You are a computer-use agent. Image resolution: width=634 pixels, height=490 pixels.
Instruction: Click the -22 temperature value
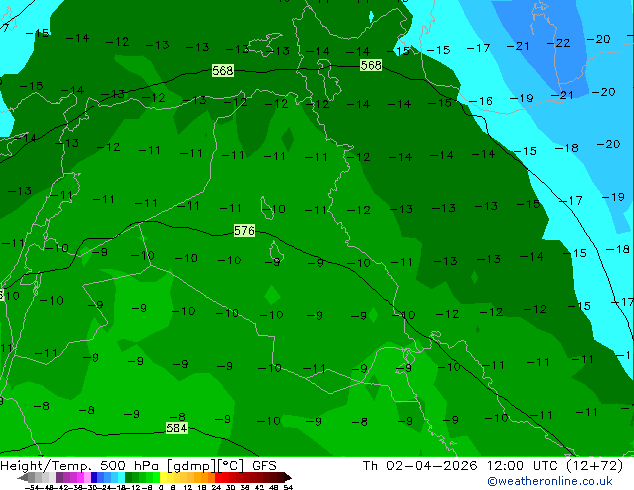click(558, 43)
